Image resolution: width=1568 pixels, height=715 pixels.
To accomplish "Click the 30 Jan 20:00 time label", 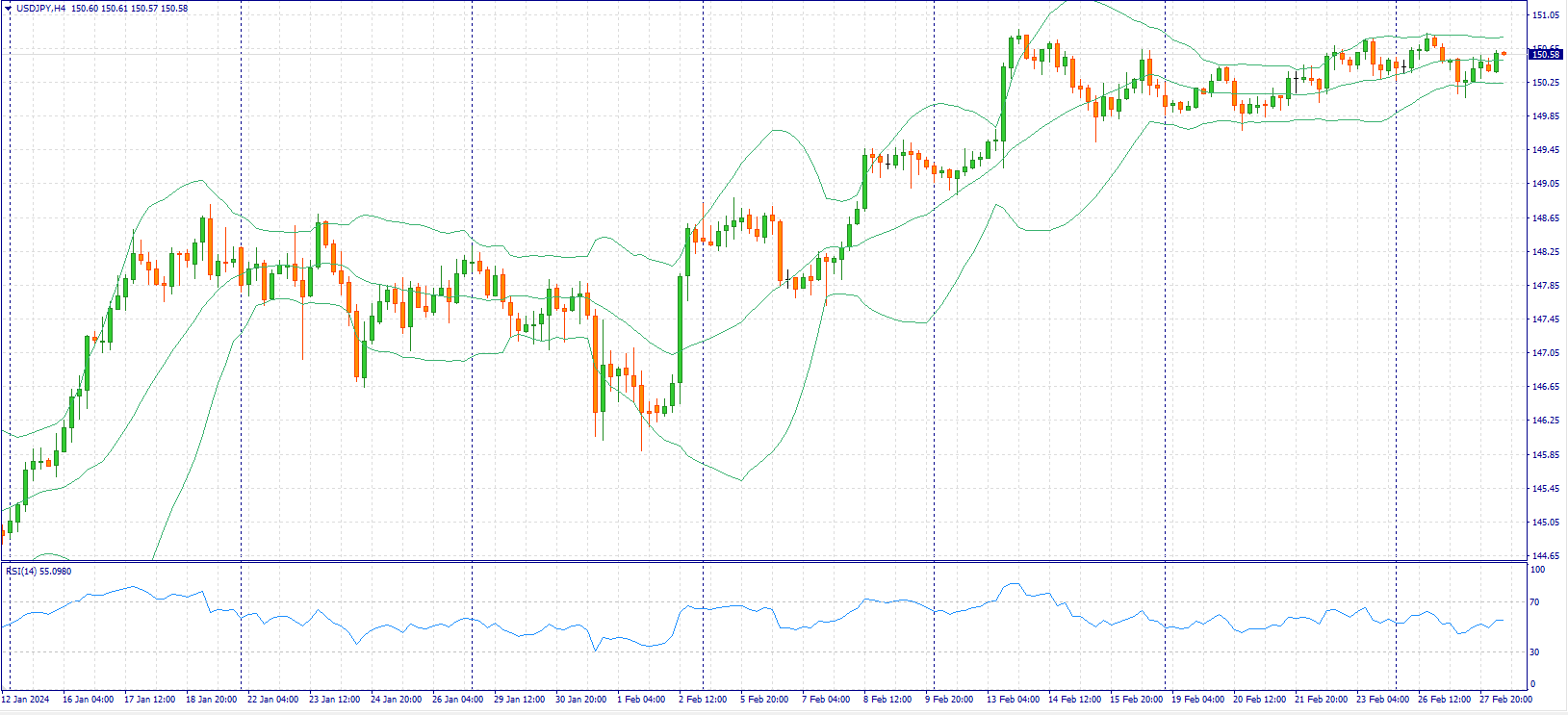I will pyautogui.click(x=580, y=700).
